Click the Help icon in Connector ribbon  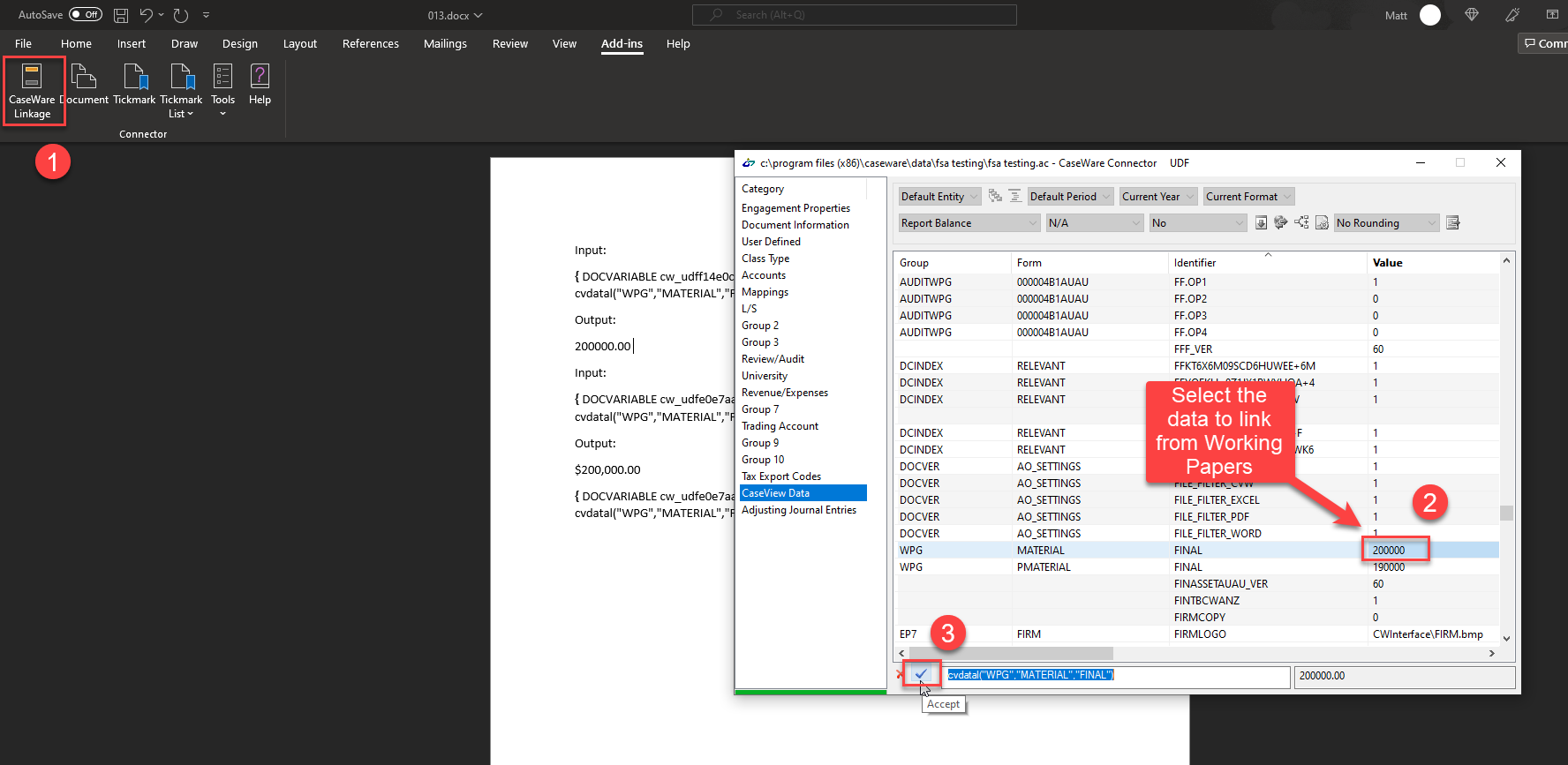point(260,85)
